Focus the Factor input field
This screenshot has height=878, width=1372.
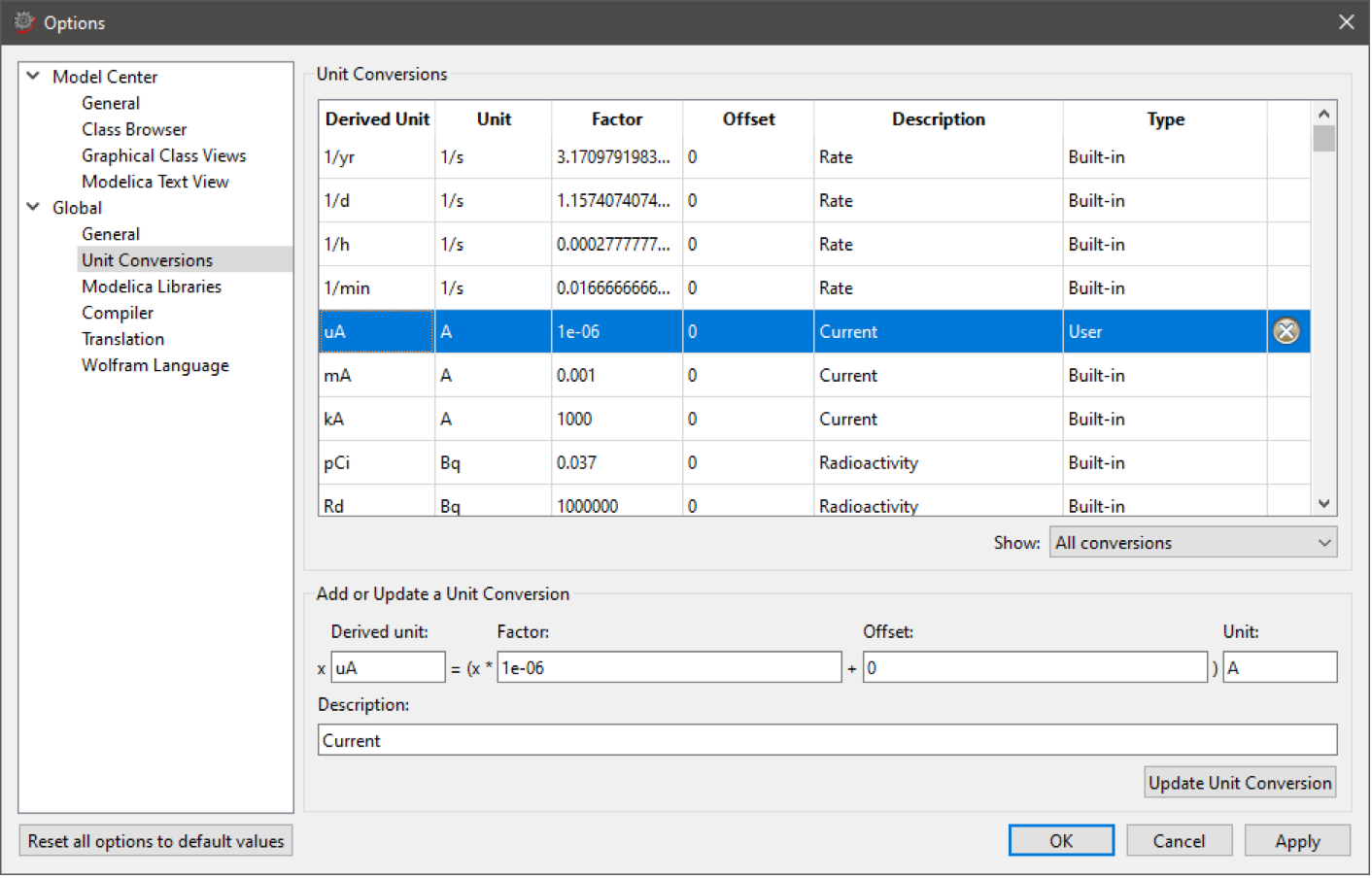click(x=669, y=668)
